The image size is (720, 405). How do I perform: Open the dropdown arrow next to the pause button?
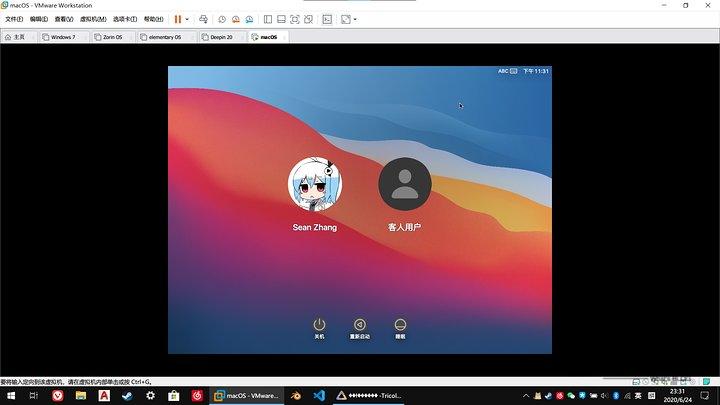[x=187, y=19]
